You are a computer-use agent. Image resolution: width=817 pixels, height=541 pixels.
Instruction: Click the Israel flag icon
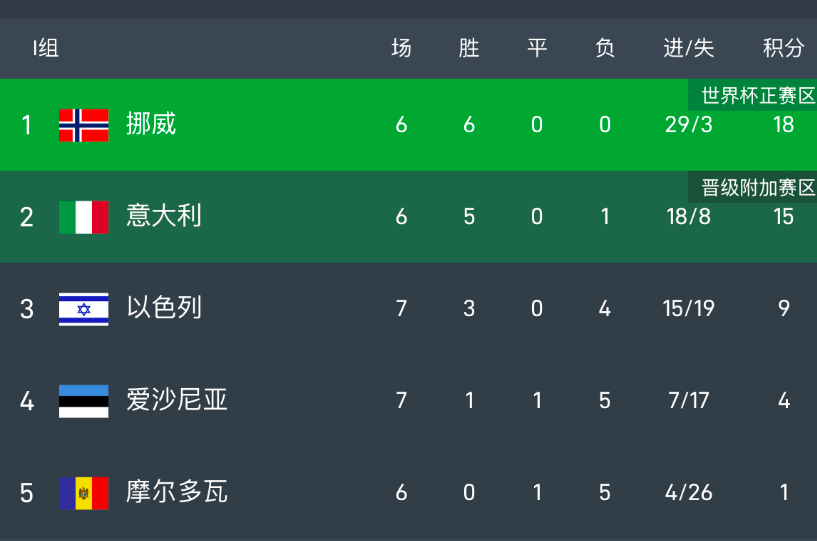point(83,309)
